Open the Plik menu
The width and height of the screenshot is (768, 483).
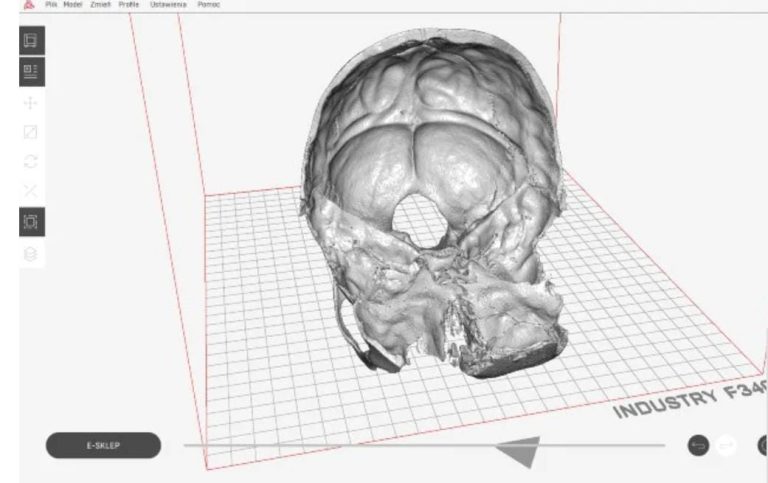[50, 5]
